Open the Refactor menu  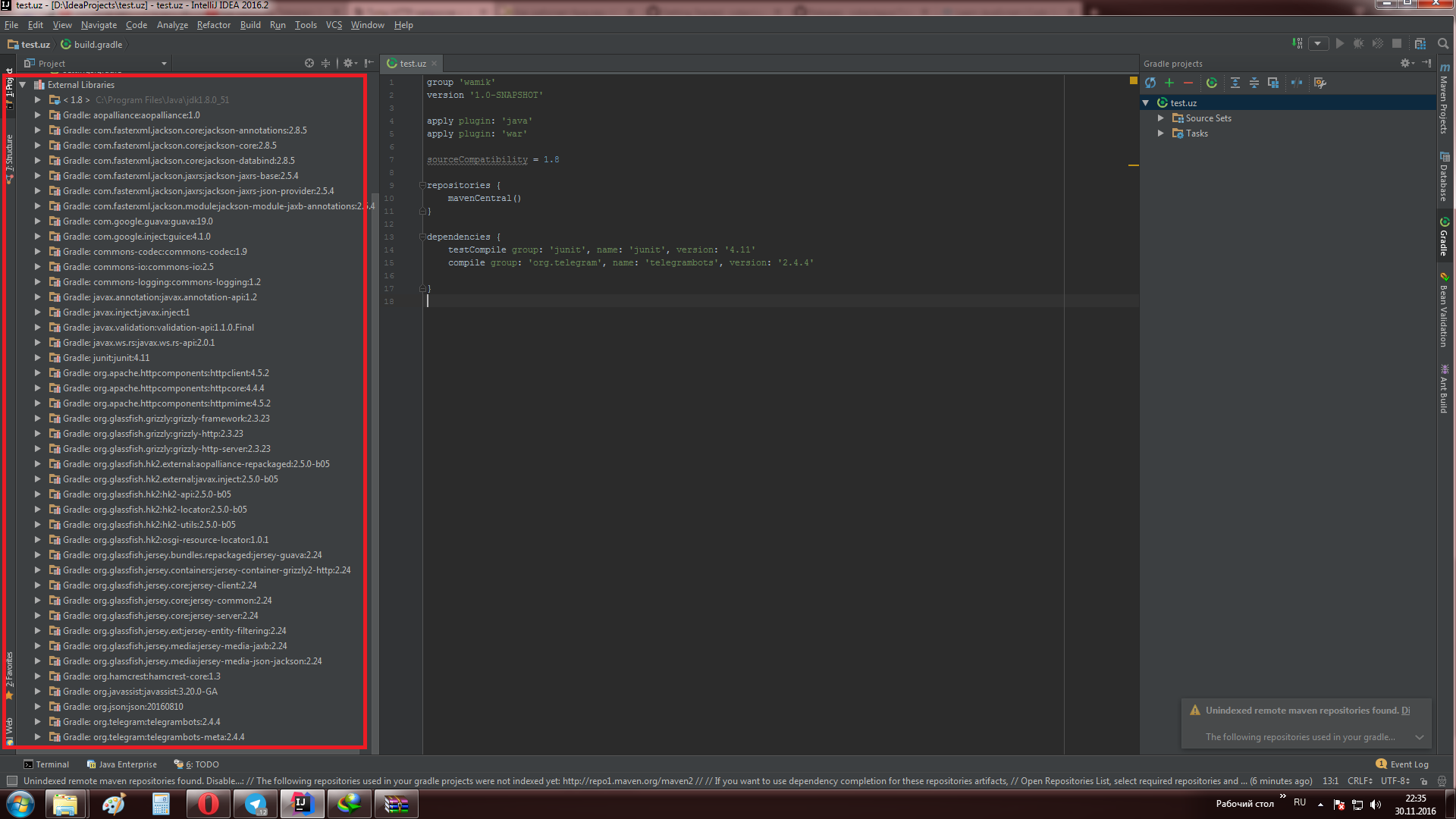213,25
